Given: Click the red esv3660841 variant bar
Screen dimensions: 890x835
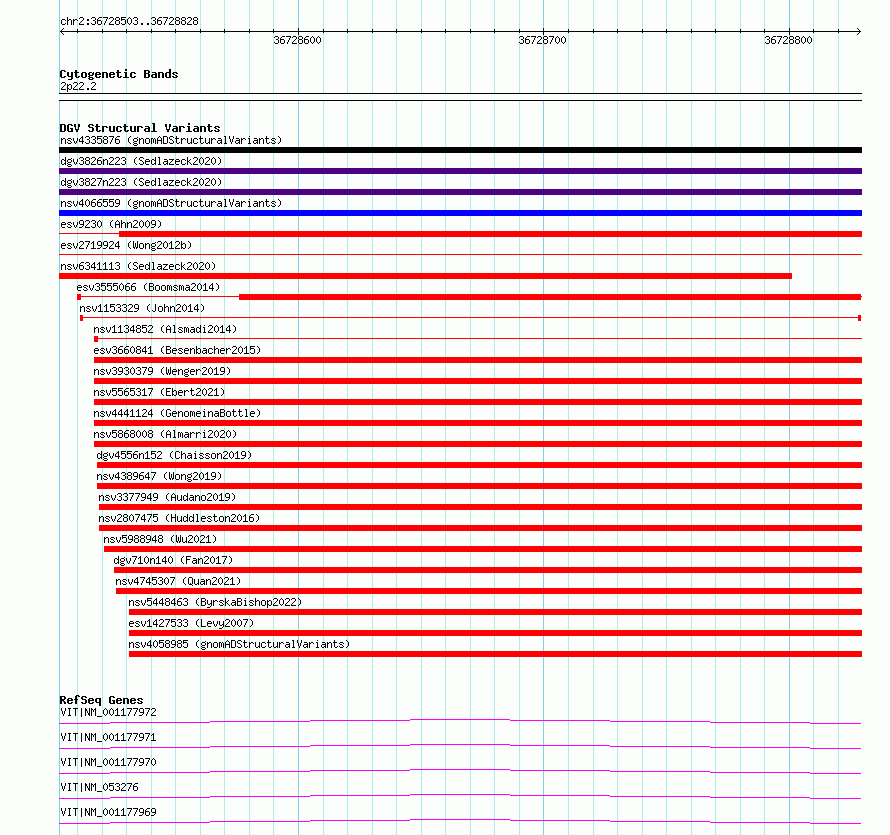Looking at the screenshot, I should click(478, 360).
